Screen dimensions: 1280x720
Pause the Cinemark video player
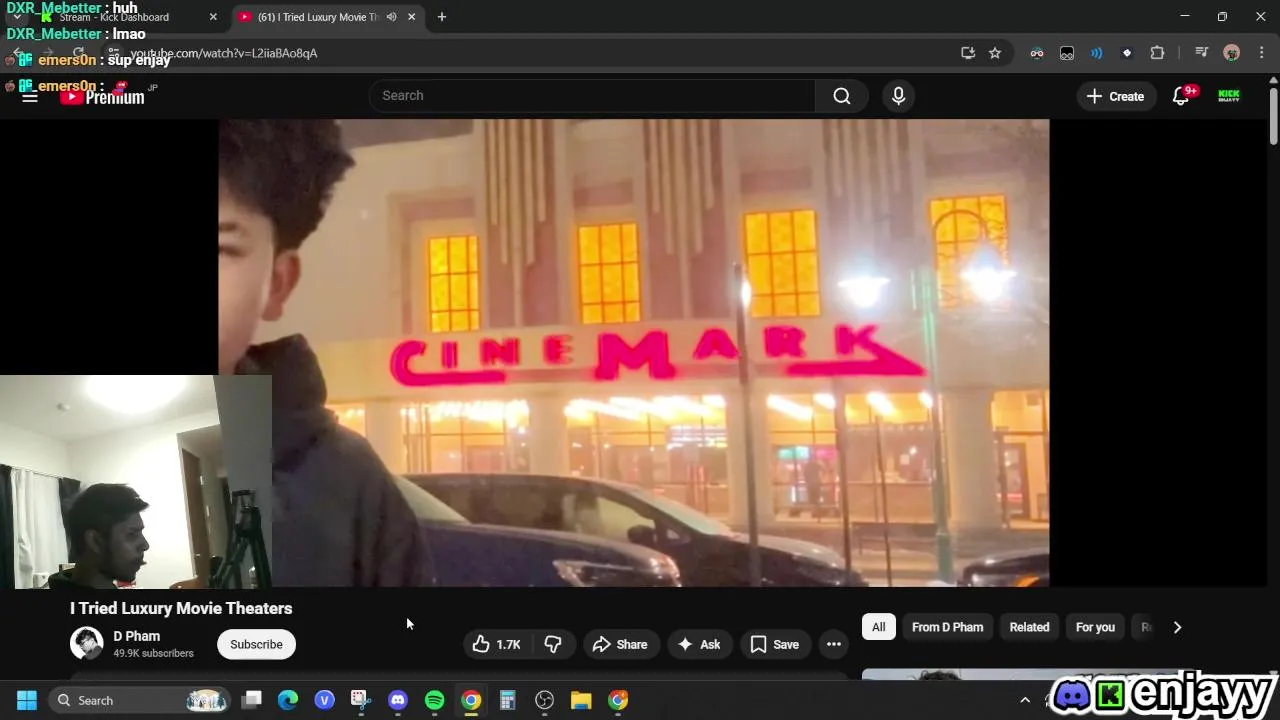(634, 353)
